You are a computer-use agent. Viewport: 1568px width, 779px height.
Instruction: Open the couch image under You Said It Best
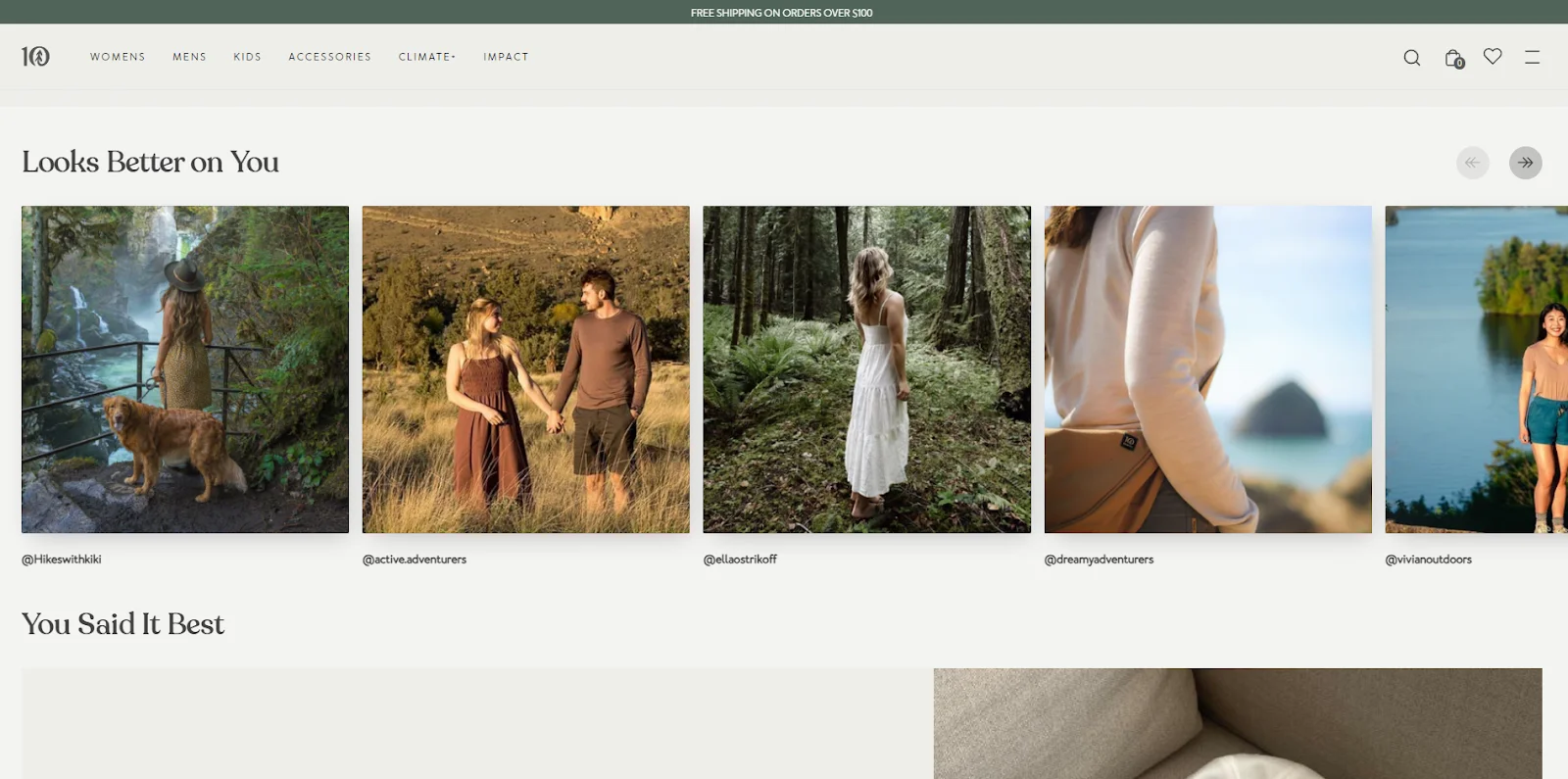coord(1238,724)
